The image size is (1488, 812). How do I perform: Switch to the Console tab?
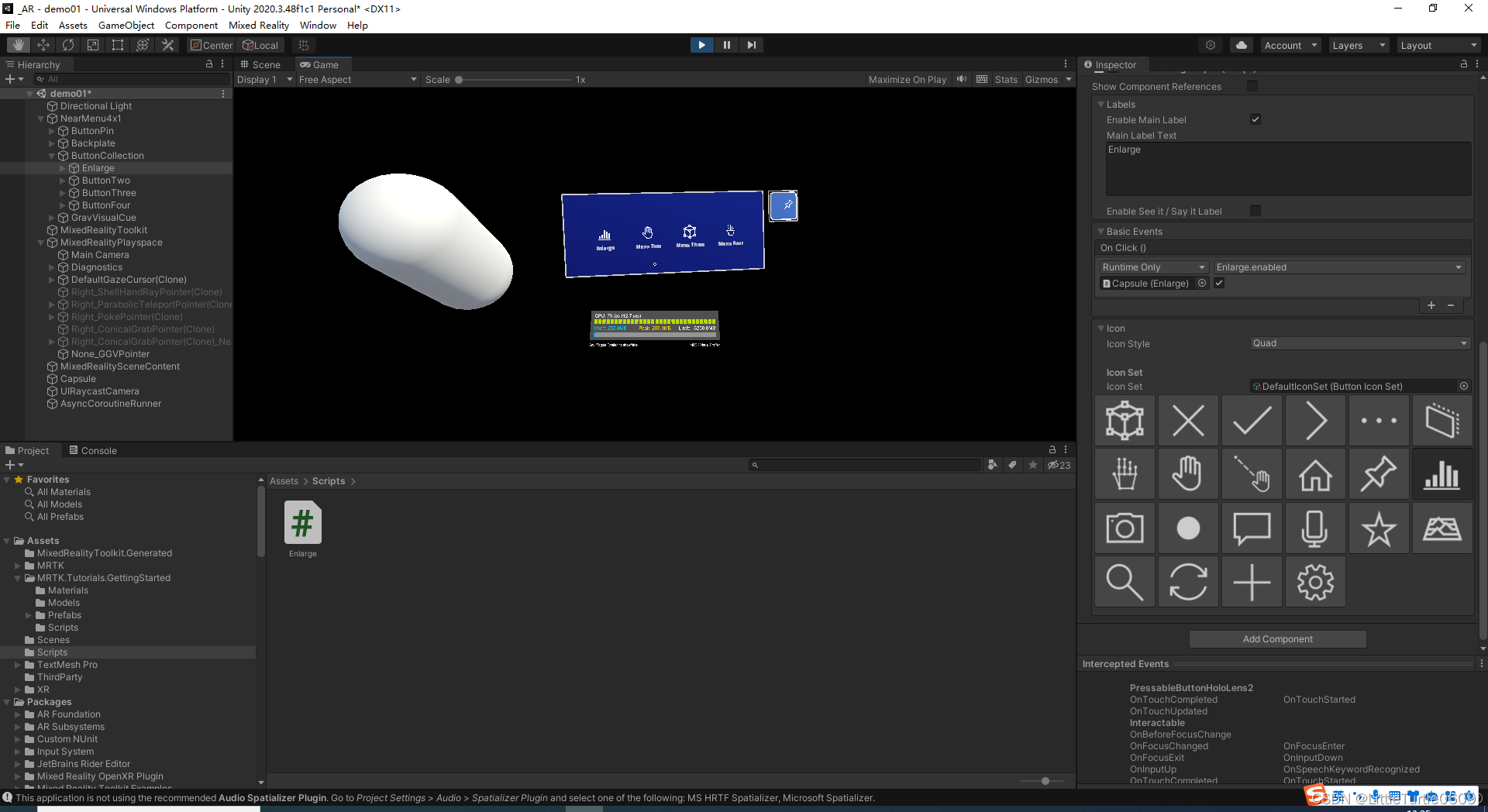93,450
